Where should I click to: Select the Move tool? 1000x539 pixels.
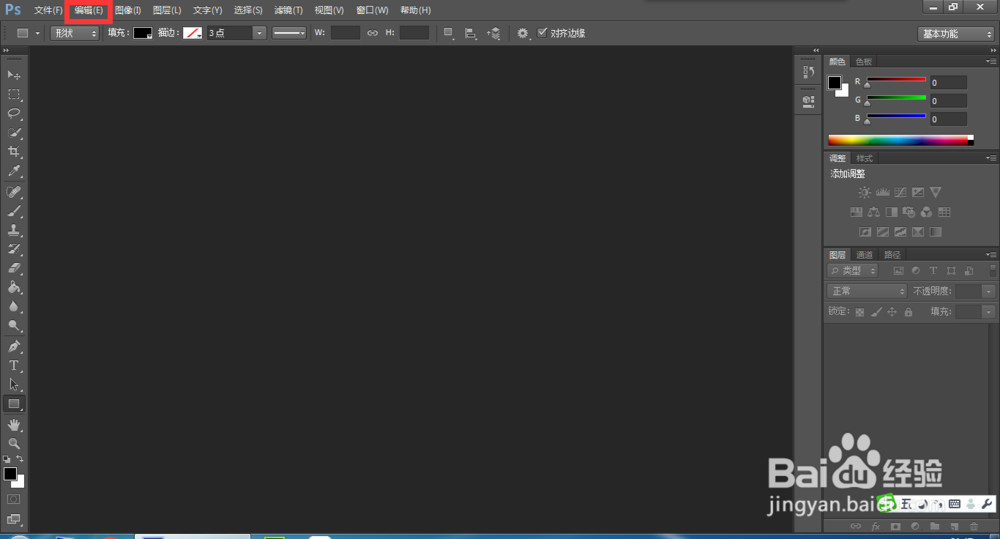point(13,75)
